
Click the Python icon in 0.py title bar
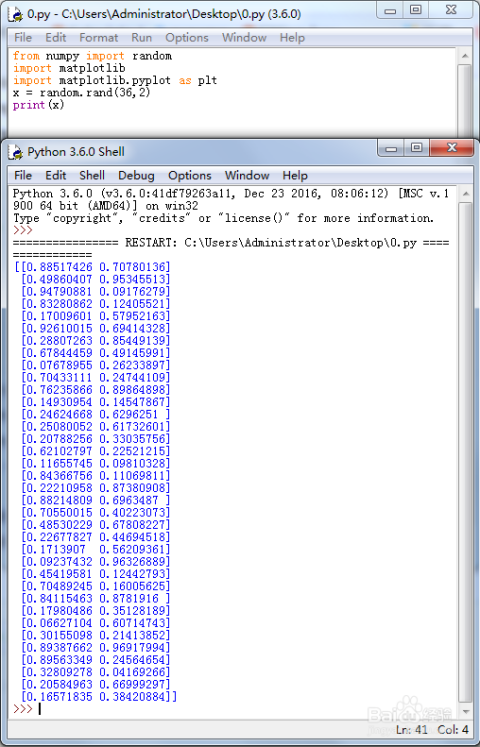coord(16,14)
